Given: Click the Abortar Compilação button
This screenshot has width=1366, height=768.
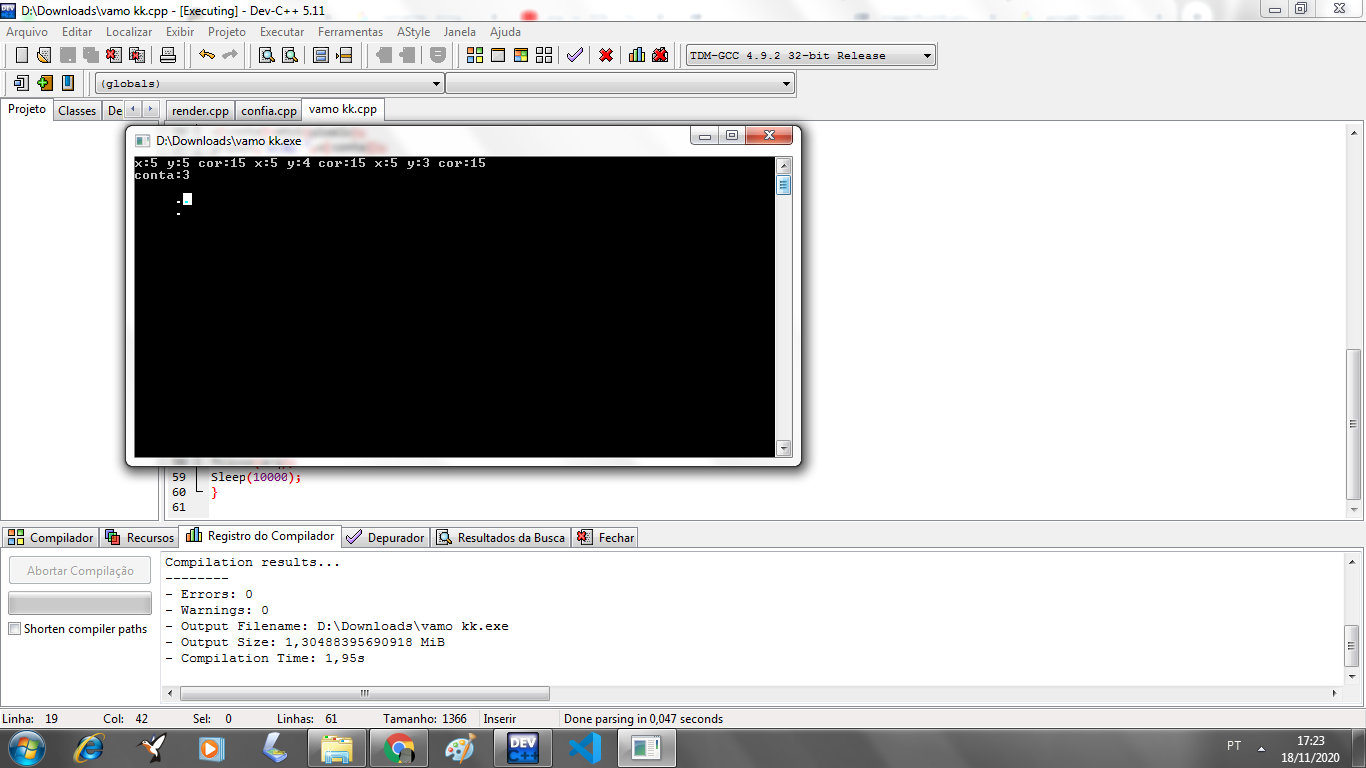Looking at the screenshot, I should pos(80,571).
